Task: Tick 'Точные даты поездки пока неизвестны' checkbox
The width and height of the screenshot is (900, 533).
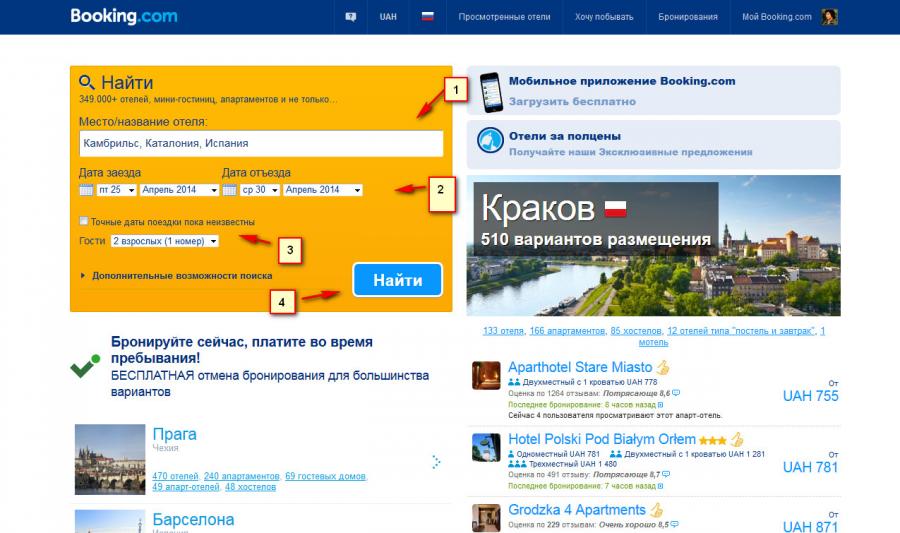Action: [x=84, y=221]
